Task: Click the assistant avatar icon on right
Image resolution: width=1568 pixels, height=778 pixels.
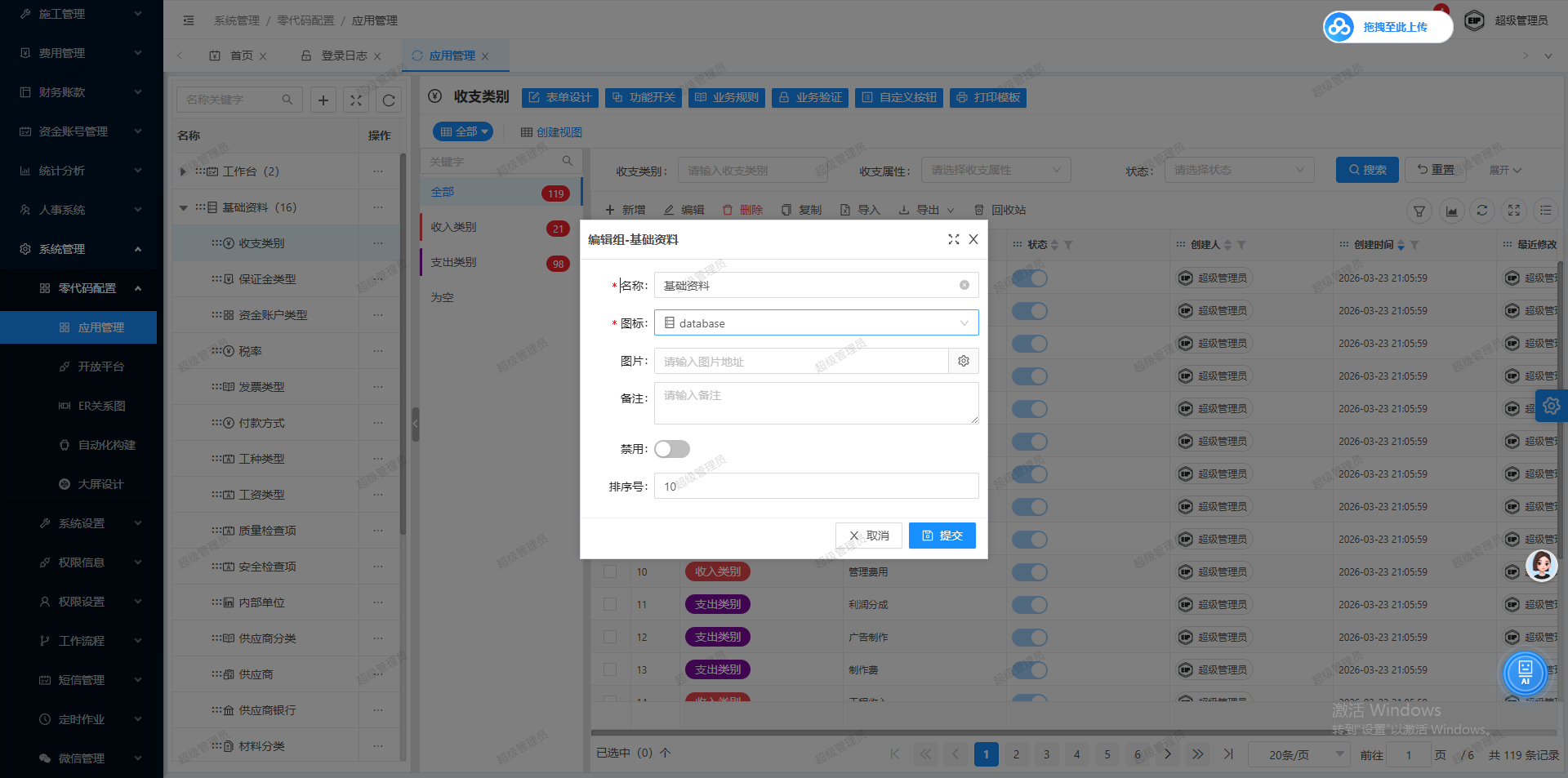Action: click(x=1542, y=565)
